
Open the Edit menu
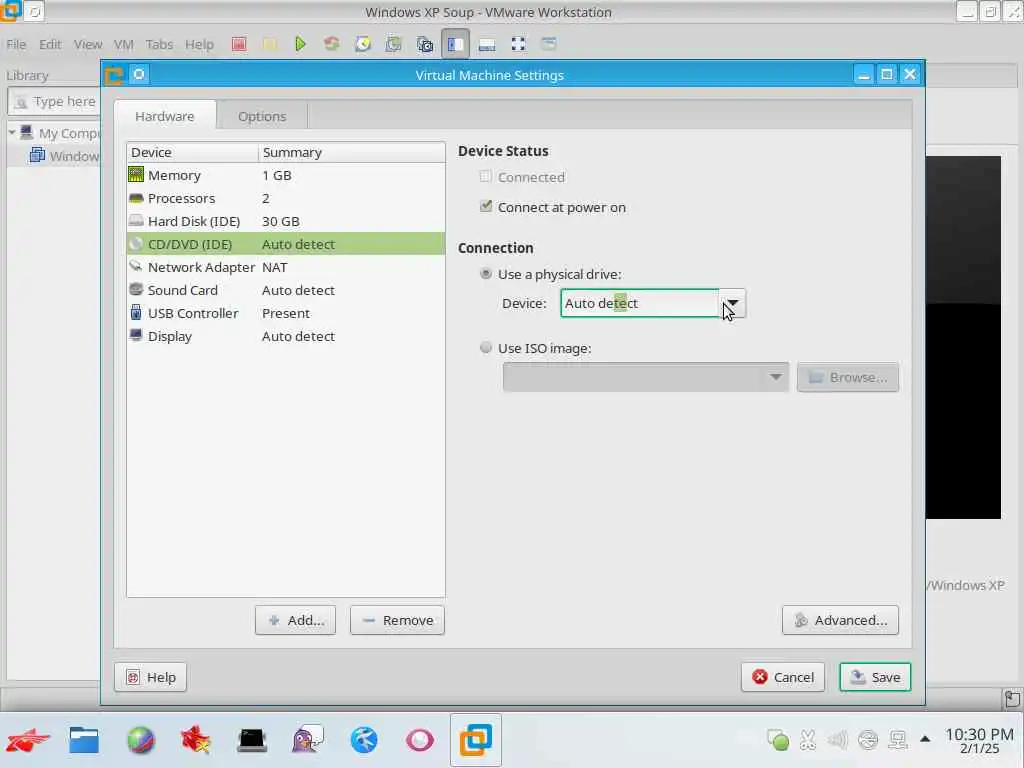(50, 44)
